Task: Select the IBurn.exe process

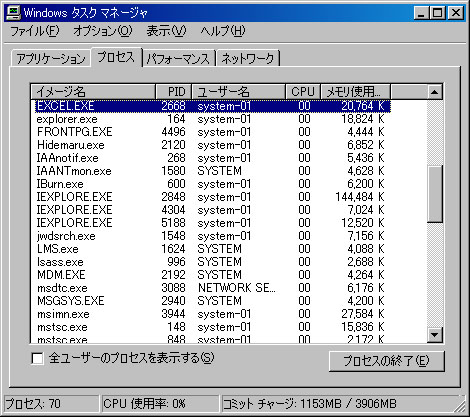Action: click(213, 184)
